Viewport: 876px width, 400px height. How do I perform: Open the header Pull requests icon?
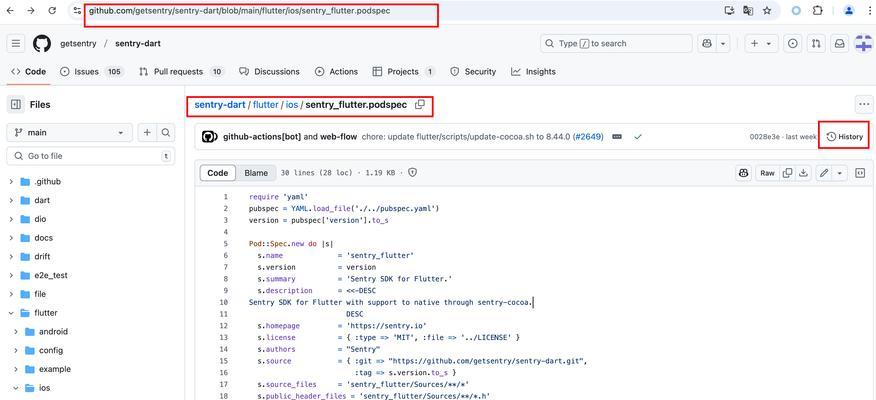(816, 44)
